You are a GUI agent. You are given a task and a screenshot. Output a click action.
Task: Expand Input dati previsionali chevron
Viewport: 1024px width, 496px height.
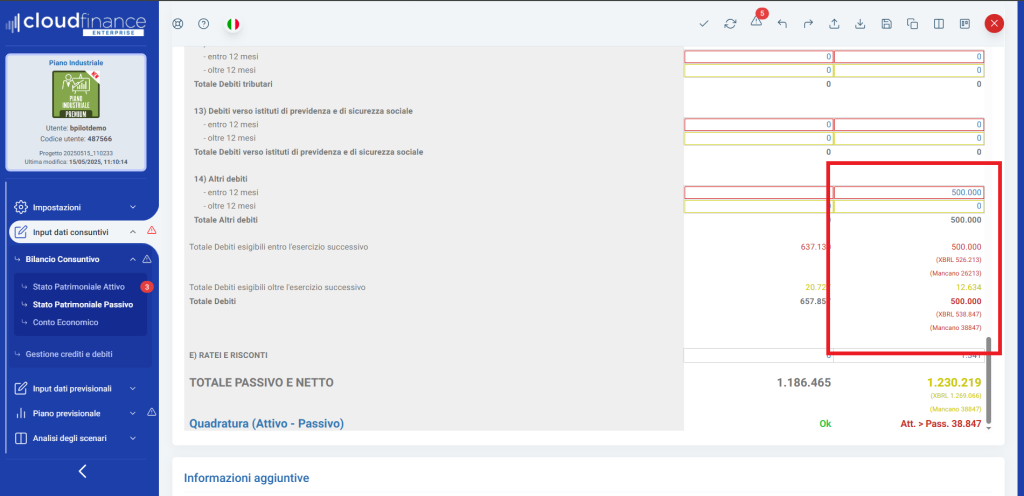click(x=133, y=388)
